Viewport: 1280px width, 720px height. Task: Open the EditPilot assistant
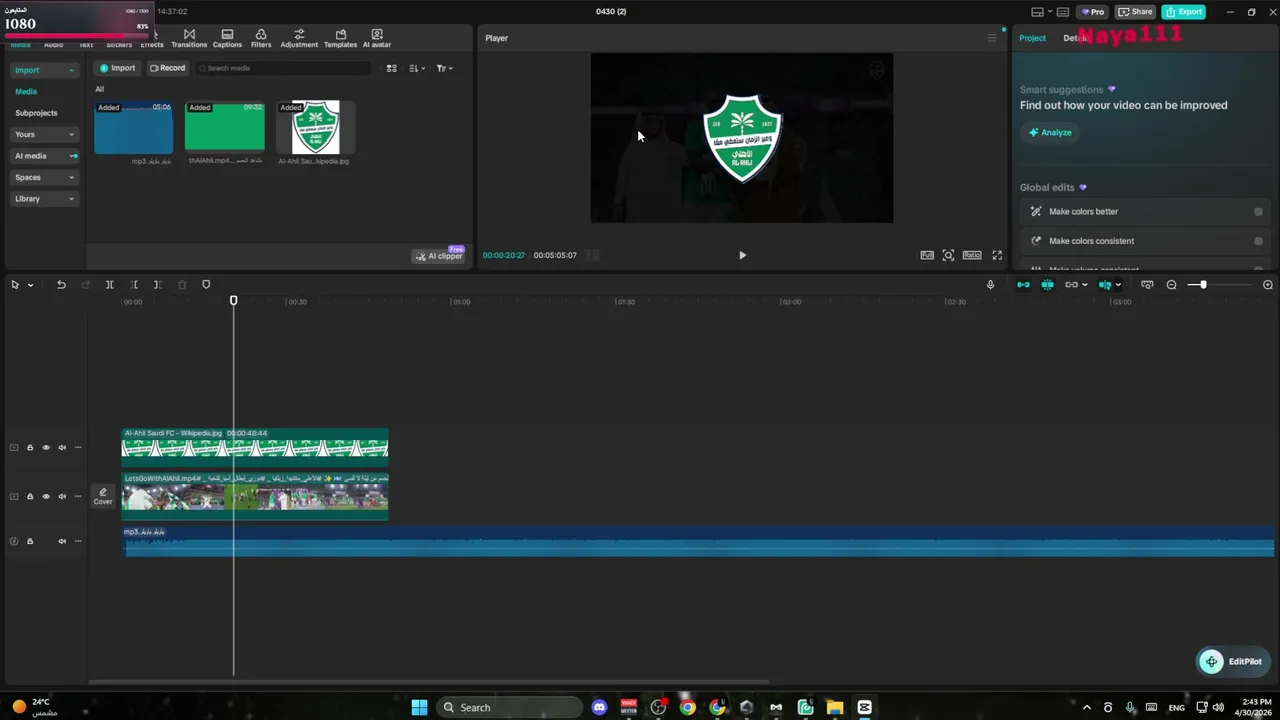click(x=1233, y=661)
